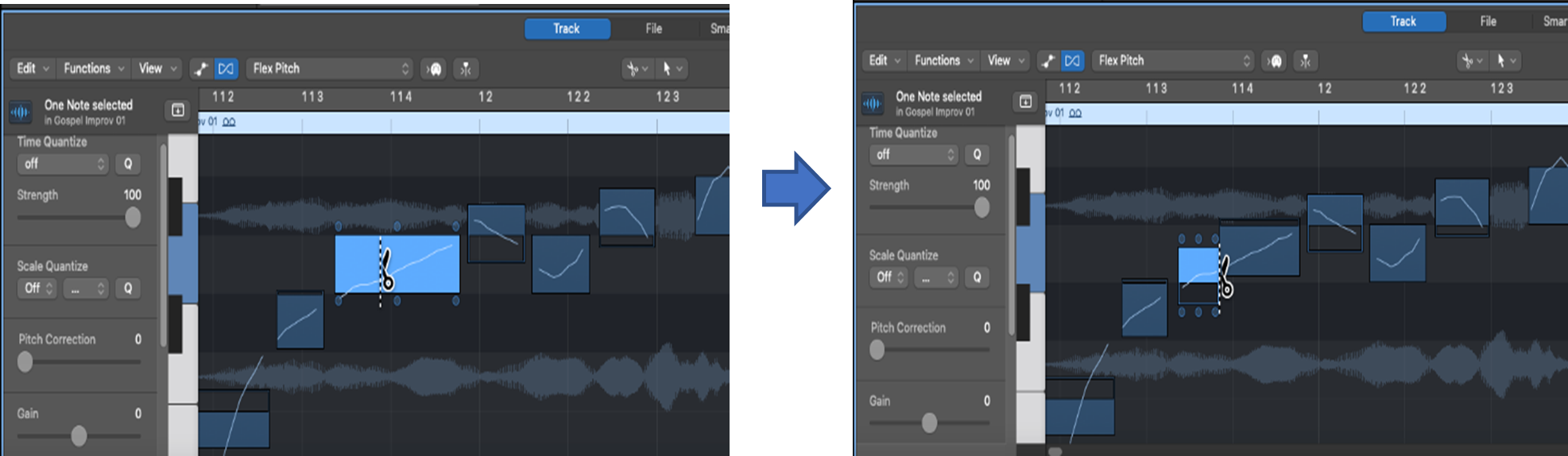This screenshot has height=456, width=1568.
Task: Click the inspector arrow-box button in the left screenshot
Action: [x=177, y=110]
